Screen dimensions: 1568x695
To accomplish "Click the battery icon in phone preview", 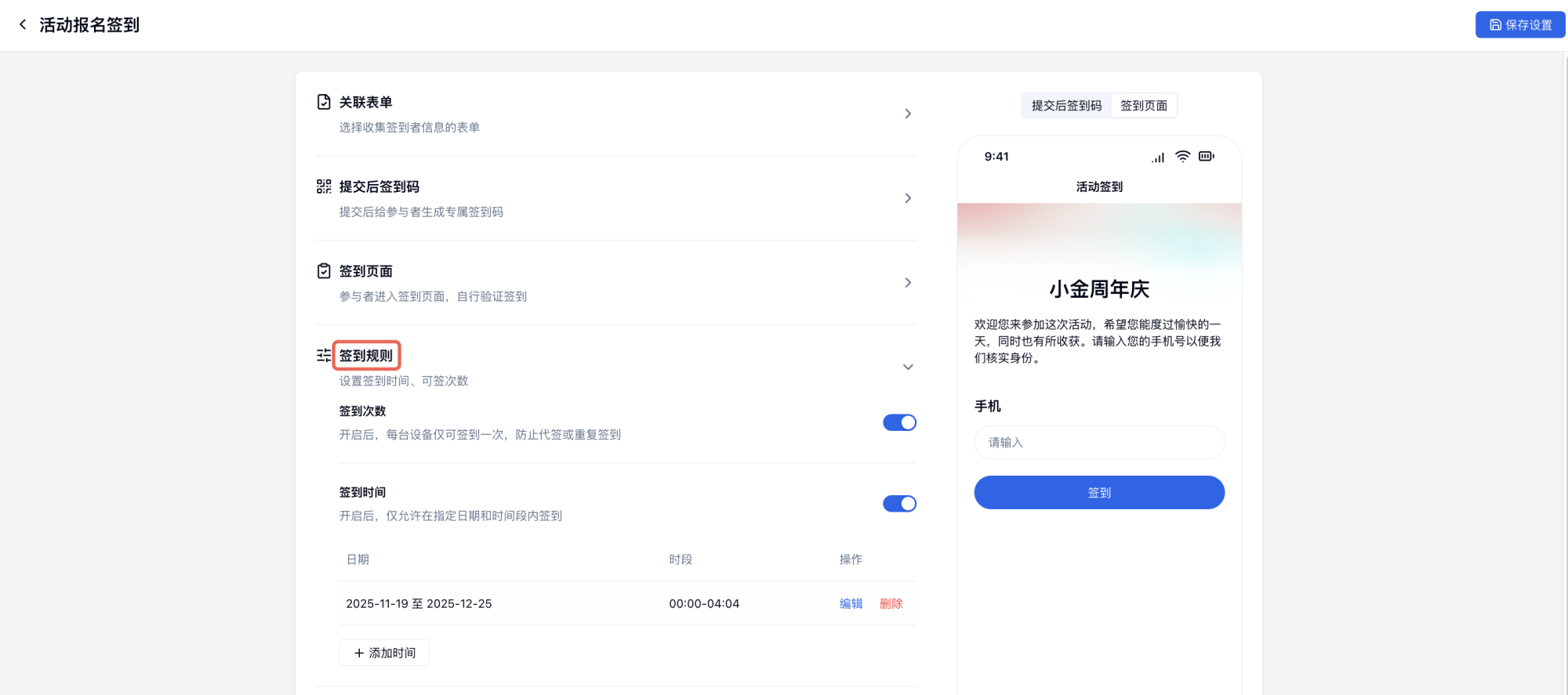I will [1206, 157].
